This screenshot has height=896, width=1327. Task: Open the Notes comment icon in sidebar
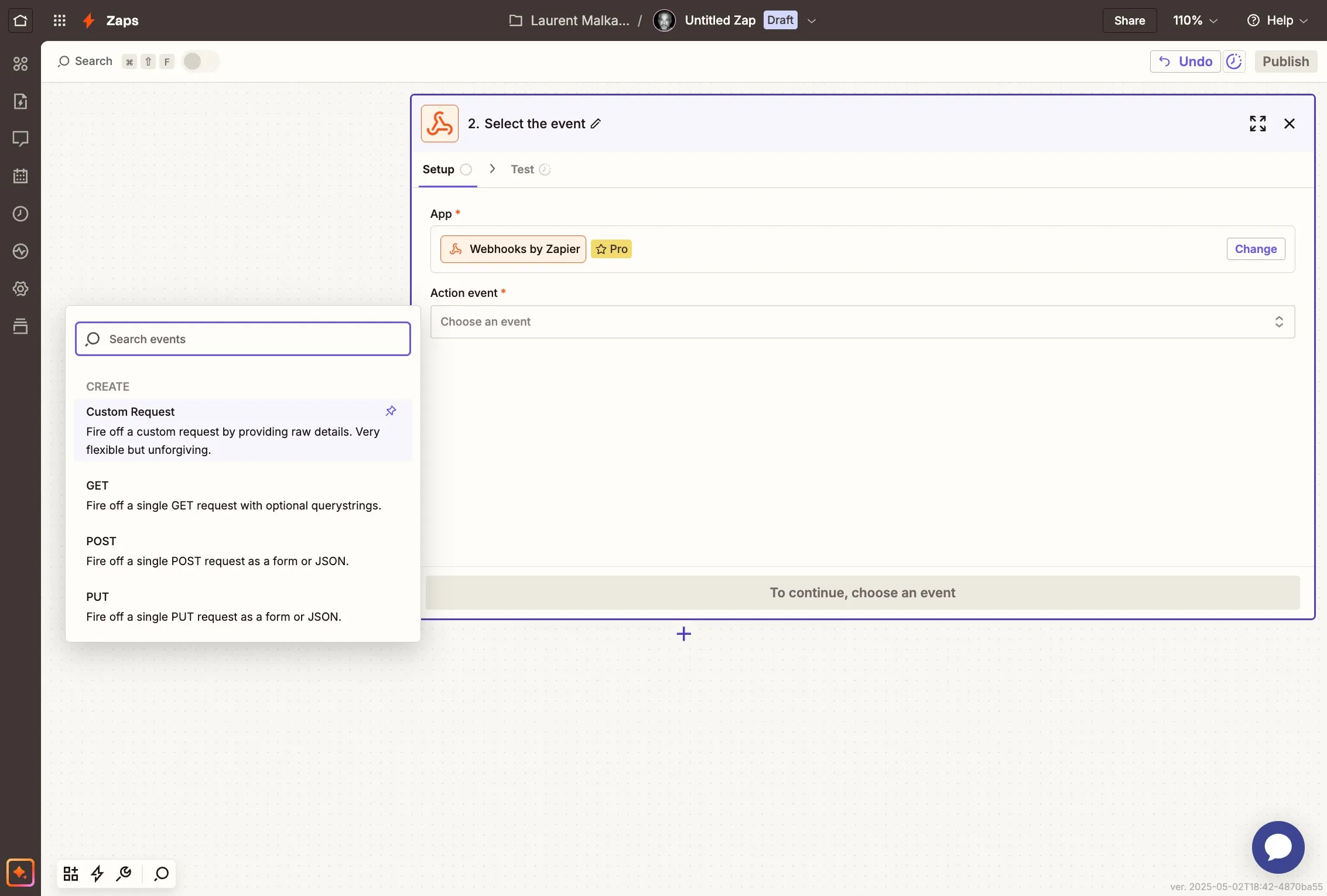(x=20, y=139)
